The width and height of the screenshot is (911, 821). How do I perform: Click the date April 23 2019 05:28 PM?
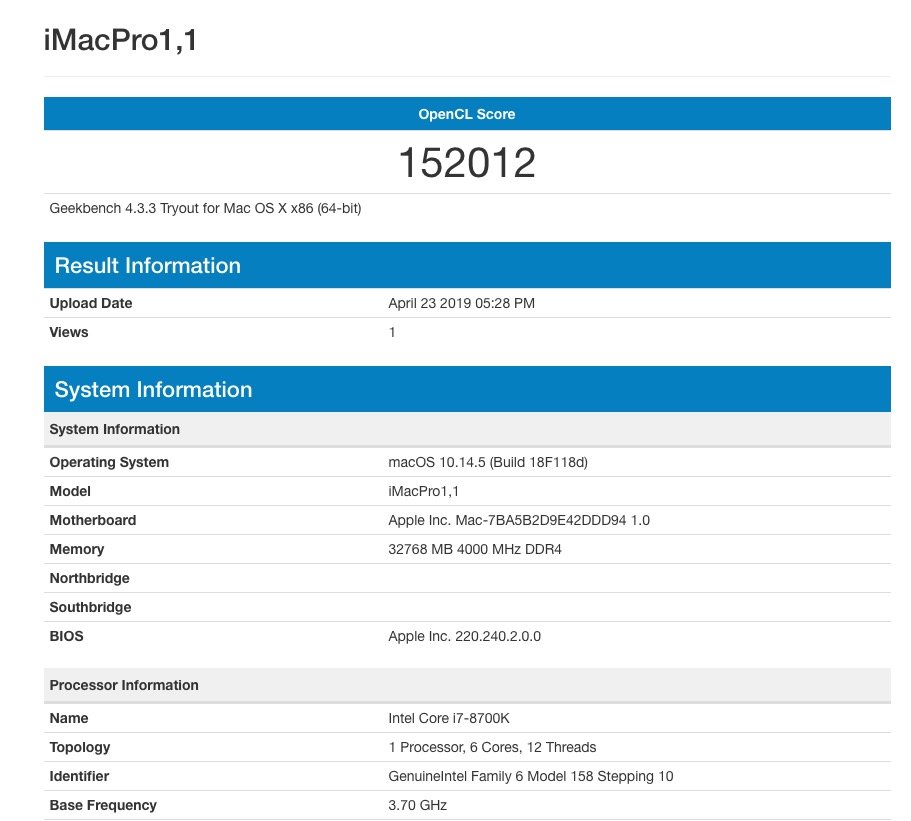(x=461, y=303)
